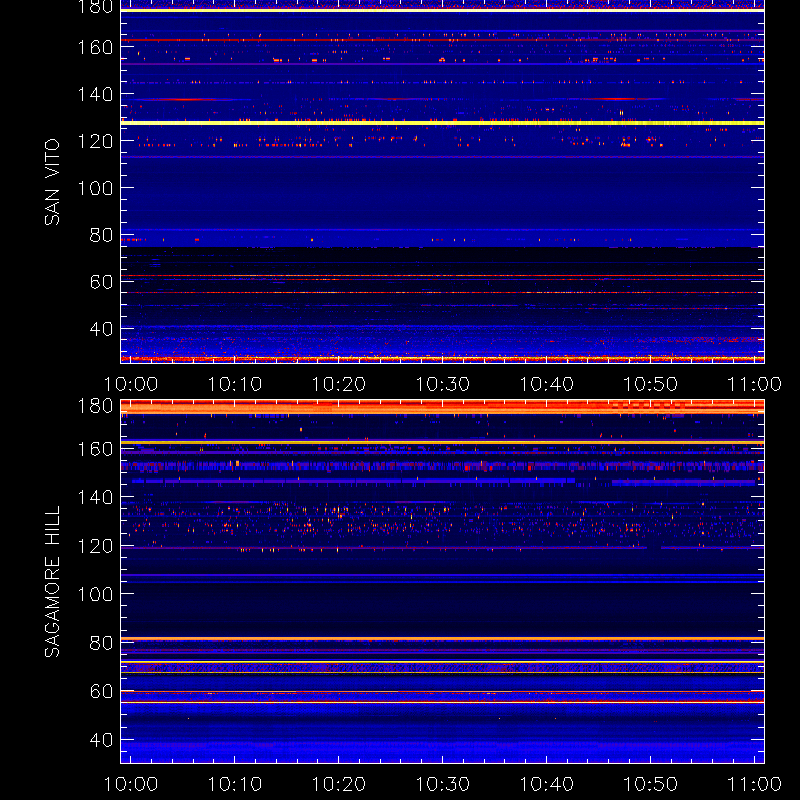Pick the 80 frequency label on SAGAMORE HILL plot

coord(101,643)
